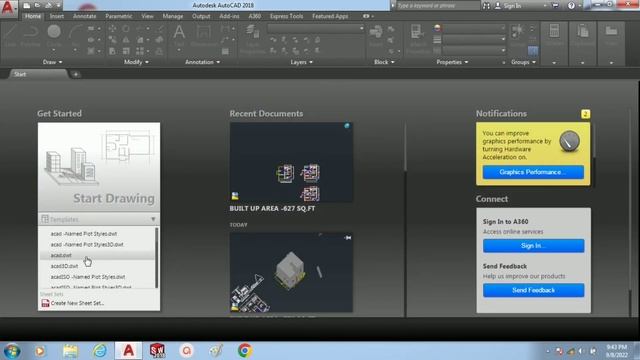Expand the Properties panel dropdown

[x=452, y=62]
